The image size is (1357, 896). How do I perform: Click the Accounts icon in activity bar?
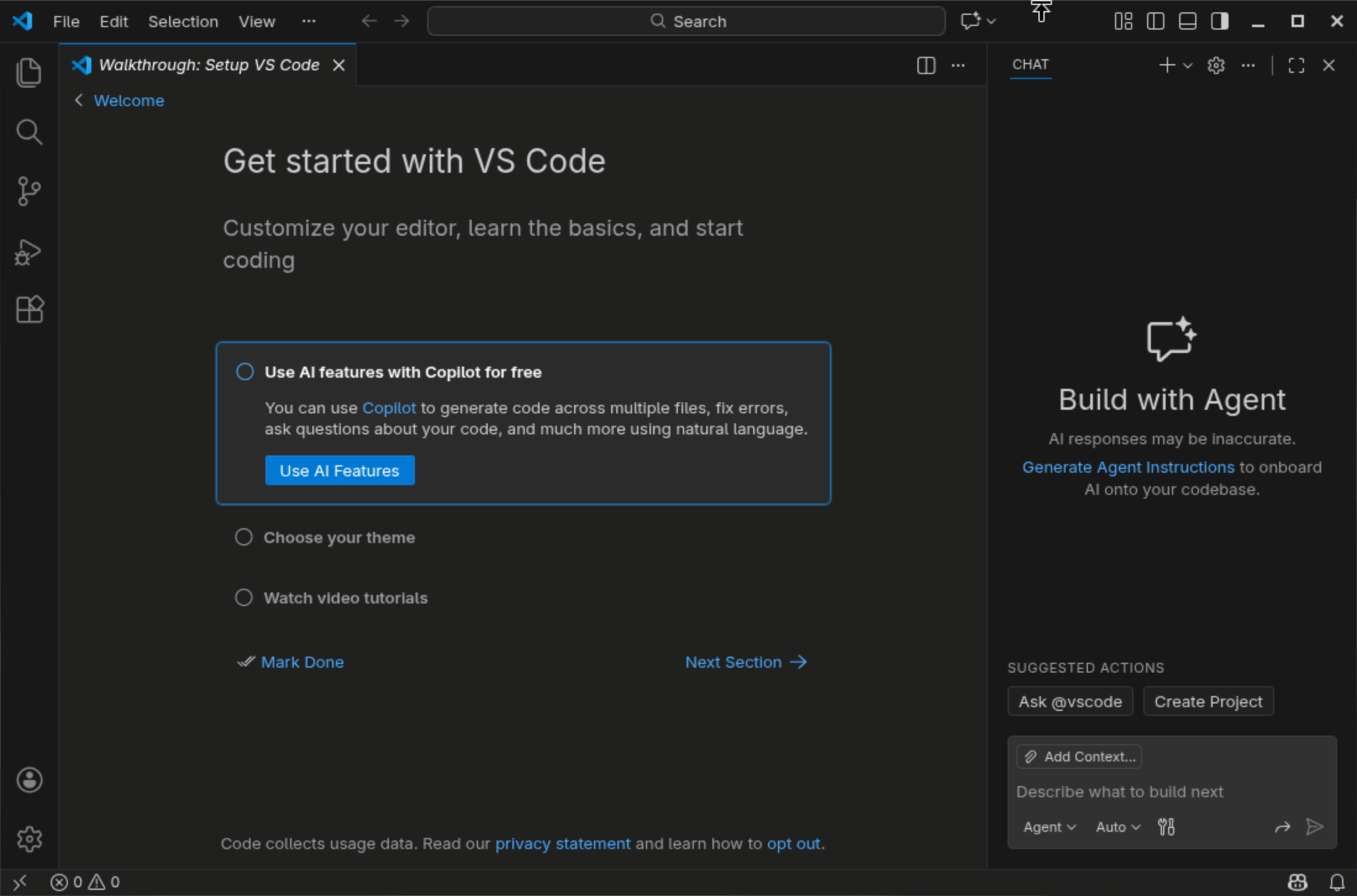click(29, 780)
